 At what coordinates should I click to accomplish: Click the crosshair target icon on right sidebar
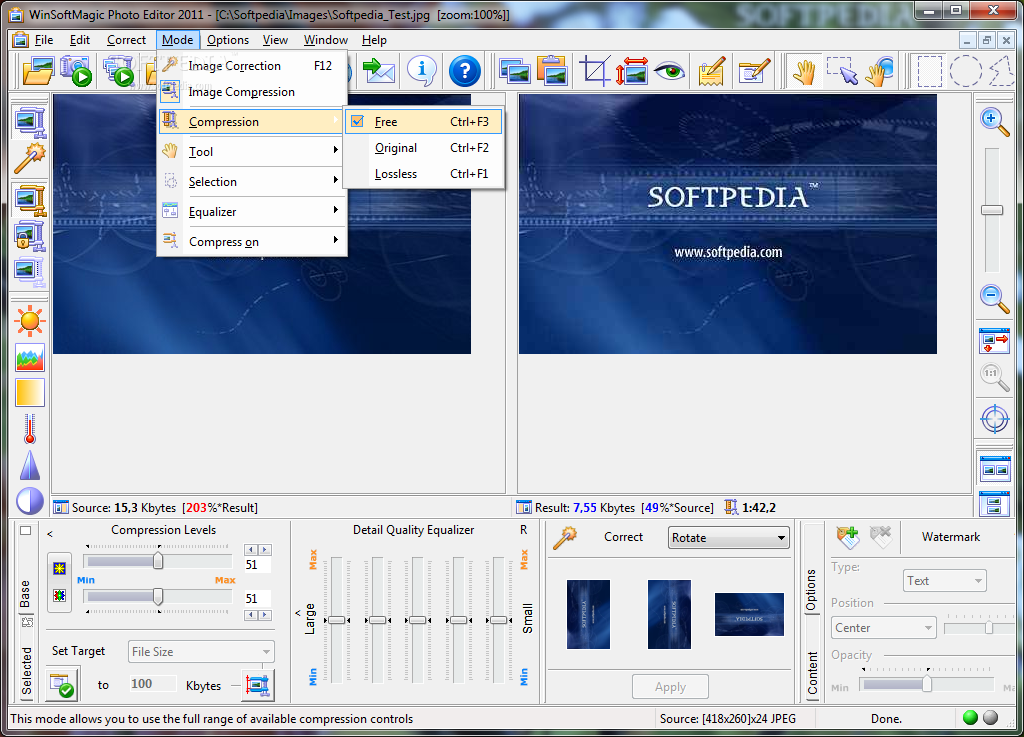tap(995, 418)
